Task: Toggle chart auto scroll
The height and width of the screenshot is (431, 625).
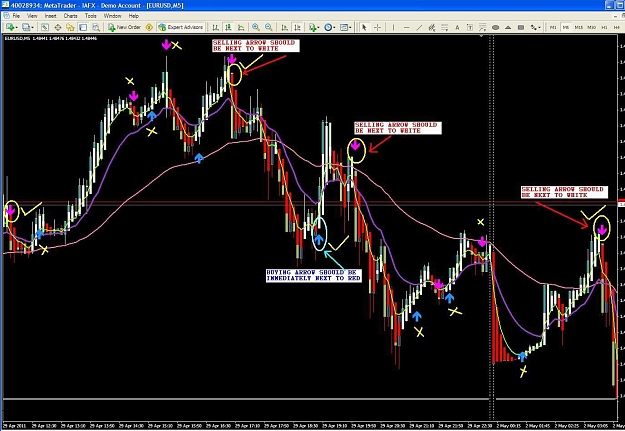Action: click(284, 27)
